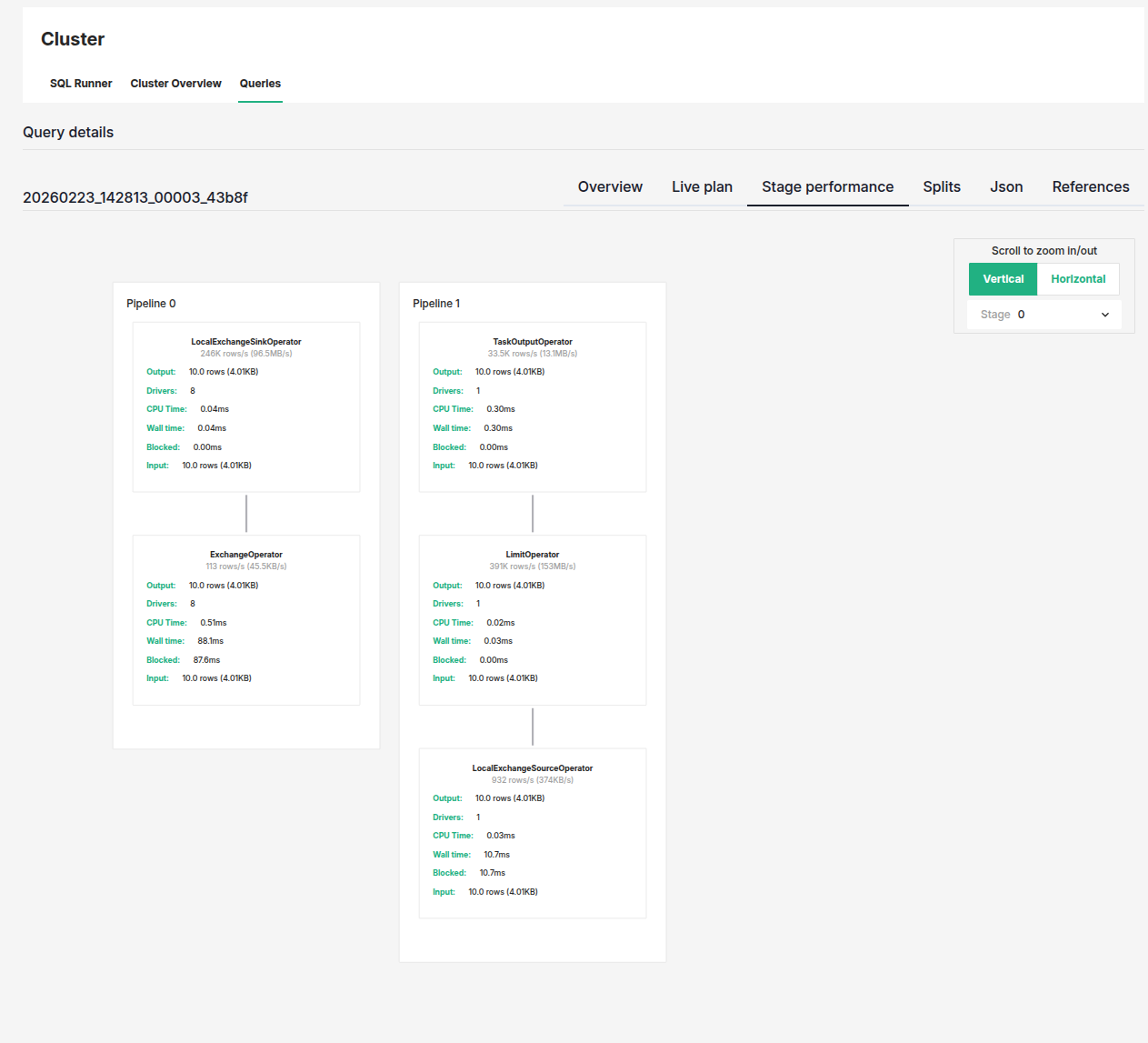Viewport: 1148px width, 1043px height.
Task: Select the LocalExchangeSinkOperator node
Action: click(x=245, y=406)
